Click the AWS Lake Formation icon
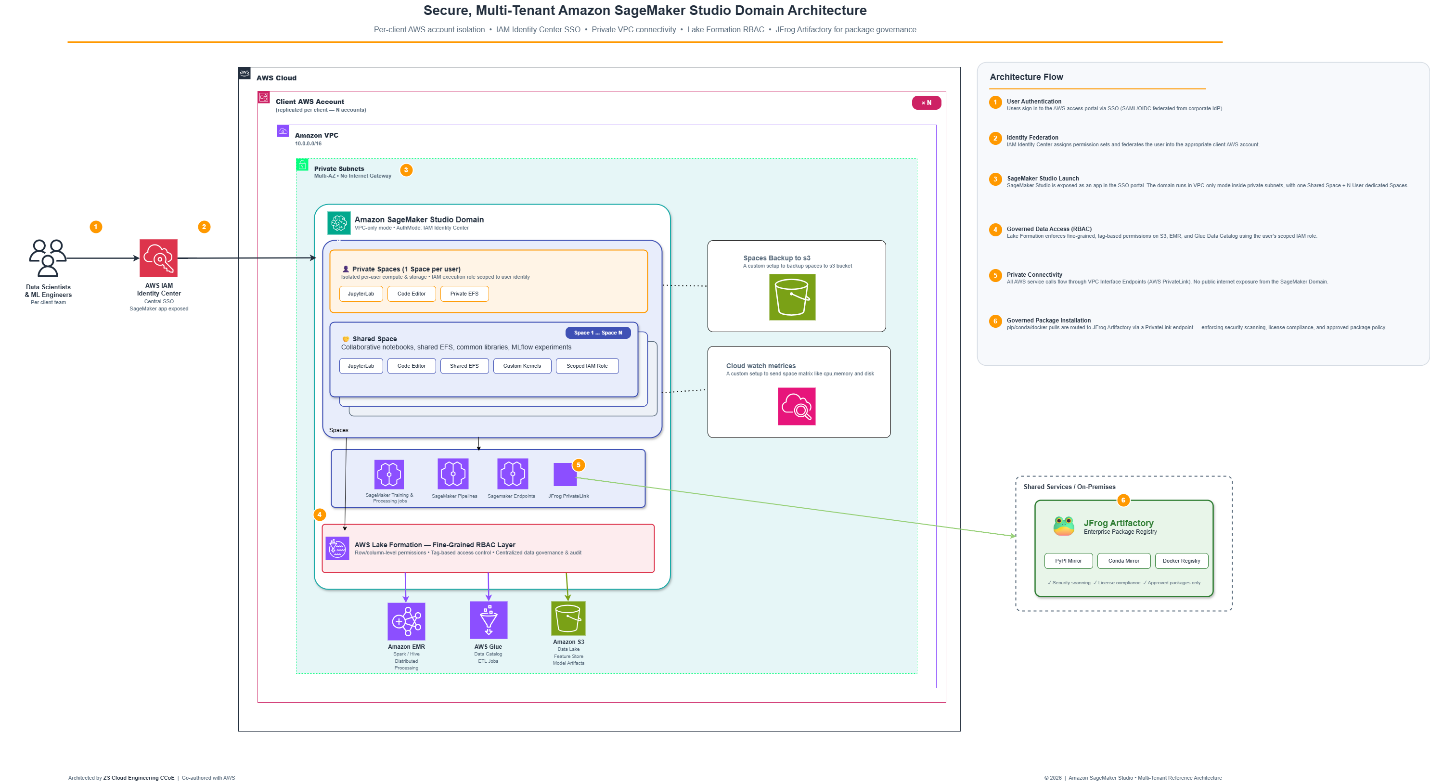Screen dimensions: 1430x784 [337, 547]
